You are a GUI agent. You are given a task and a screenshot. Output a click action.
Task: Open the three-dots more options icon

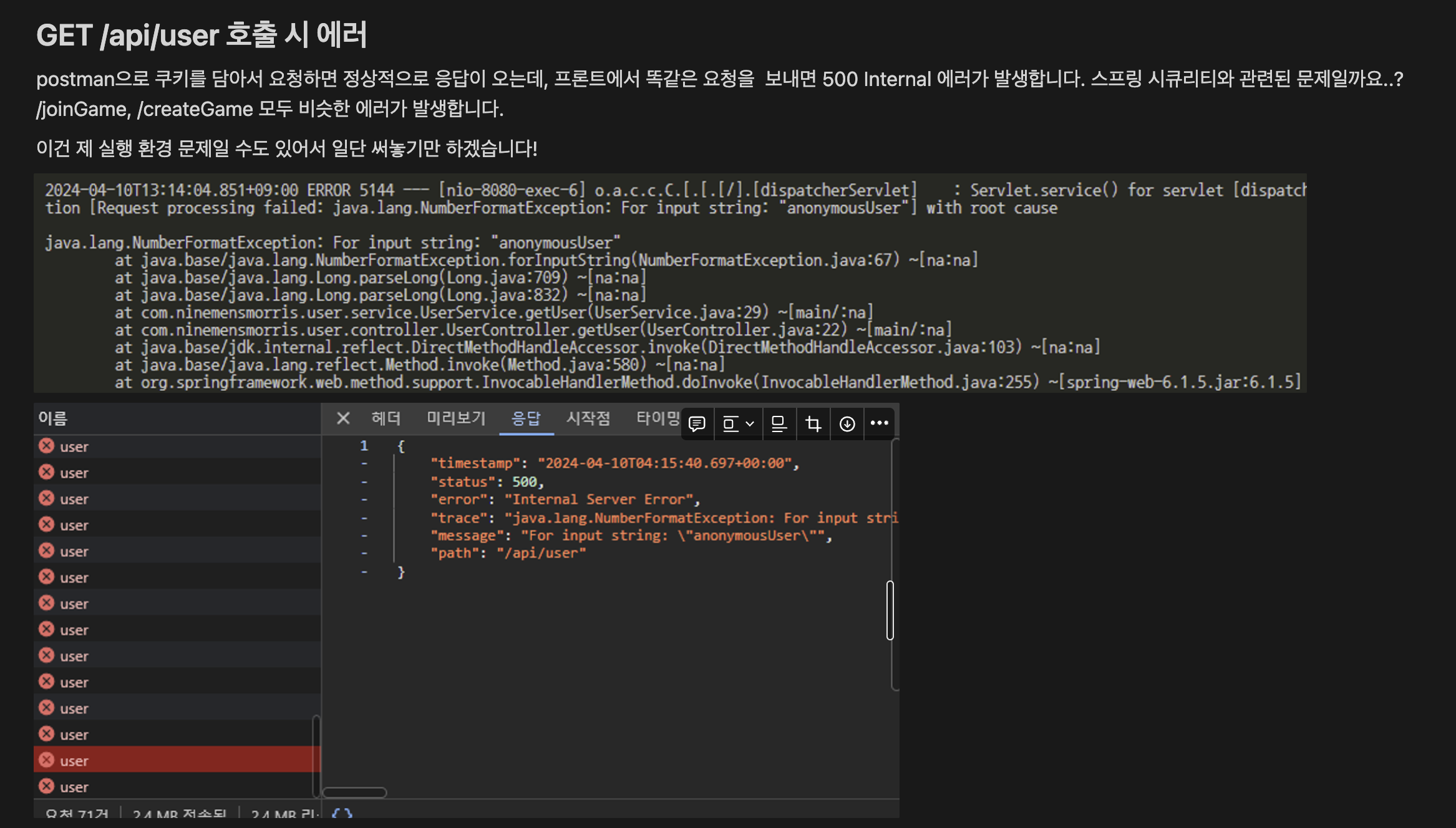click(880, 423)
